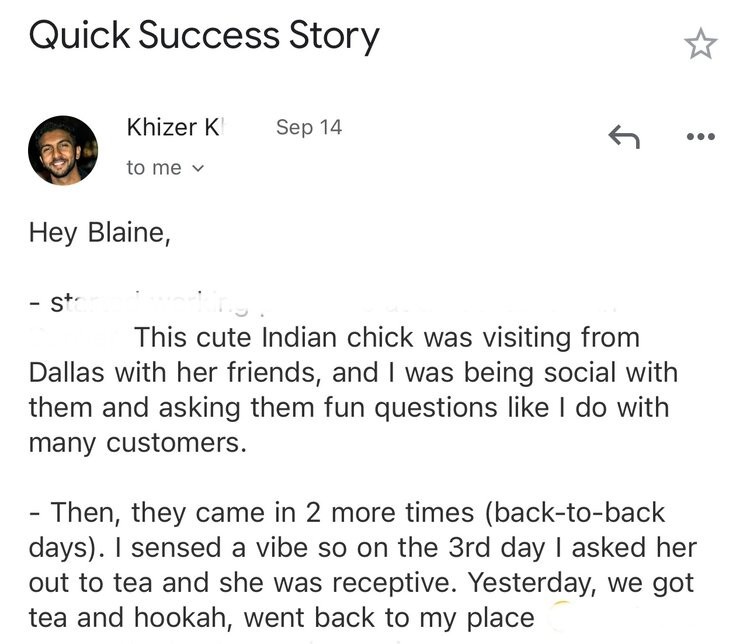Tap the reply arrow icon
The height and width of the screenshot is (644, 750).
624,136
